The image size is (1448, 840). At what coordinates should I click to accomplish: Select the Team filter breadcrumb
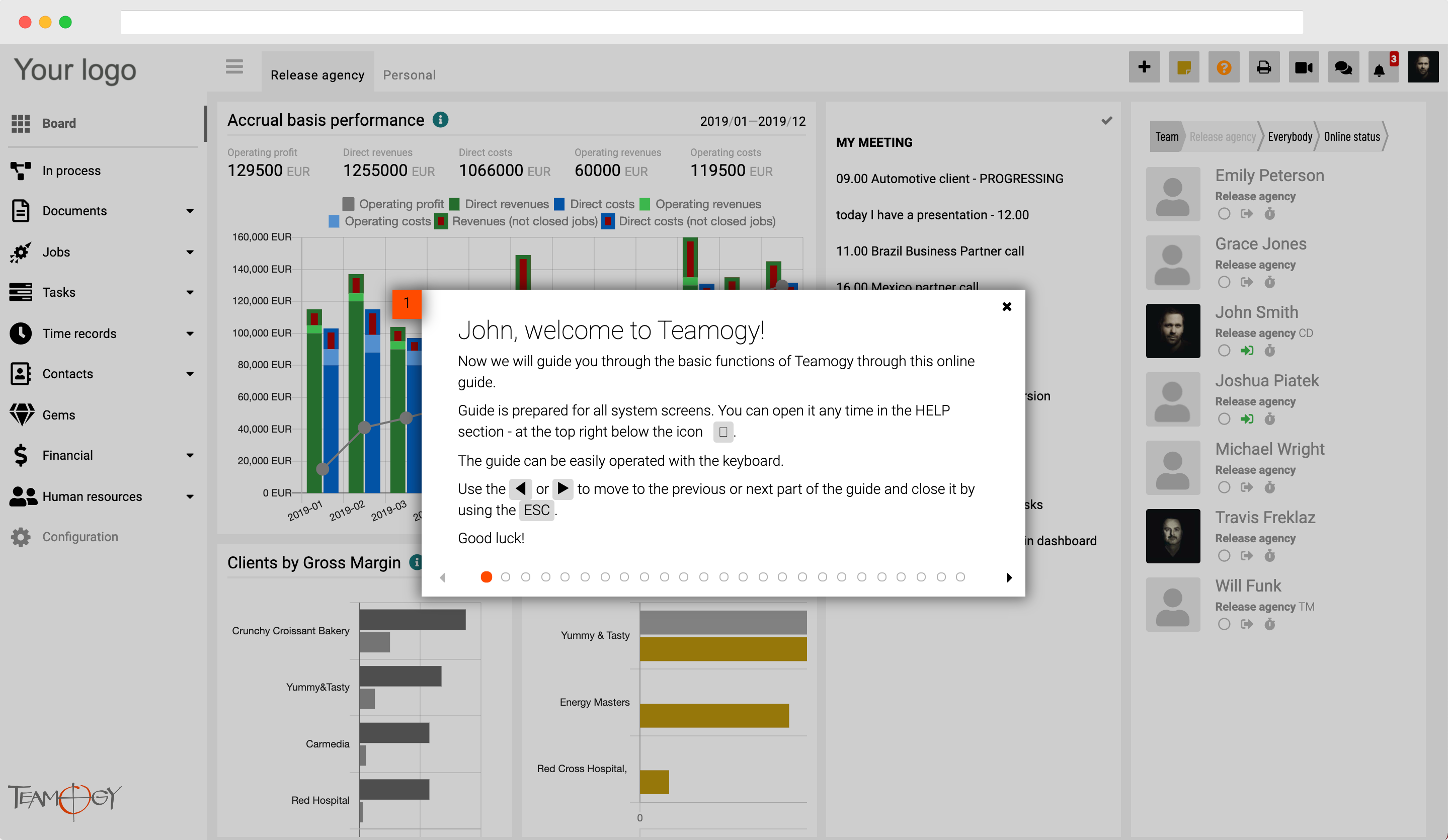click(1166, 137)
